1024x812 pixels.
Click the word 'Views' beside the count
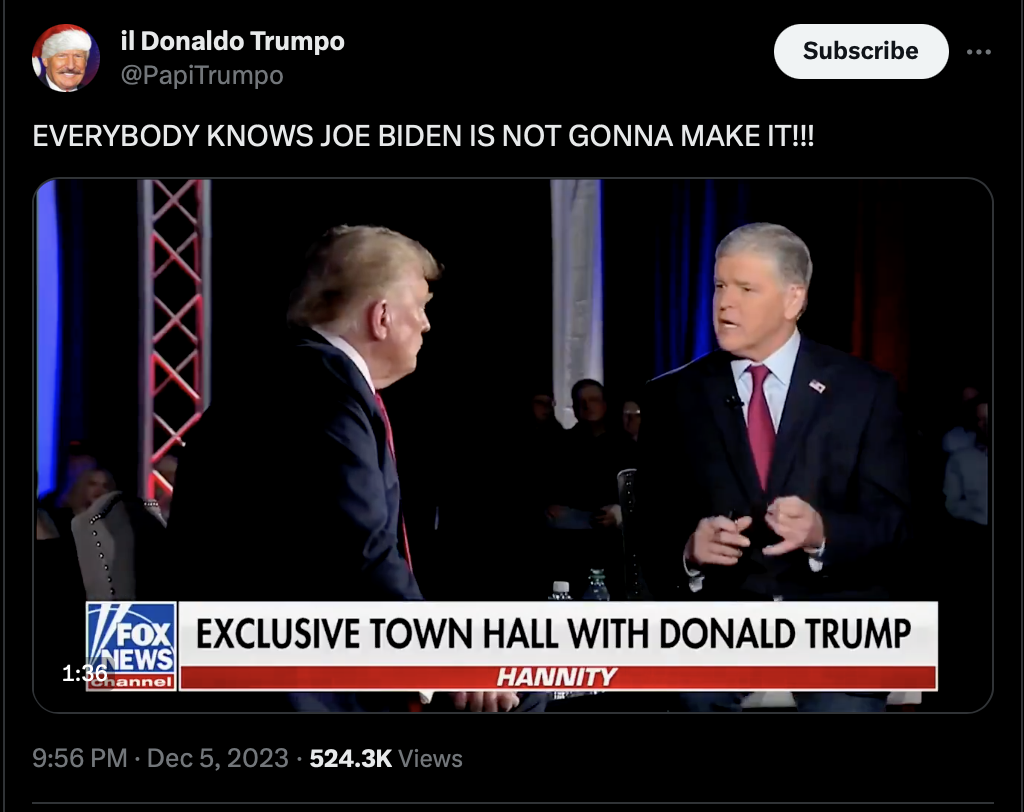click(x=430, y=758)
